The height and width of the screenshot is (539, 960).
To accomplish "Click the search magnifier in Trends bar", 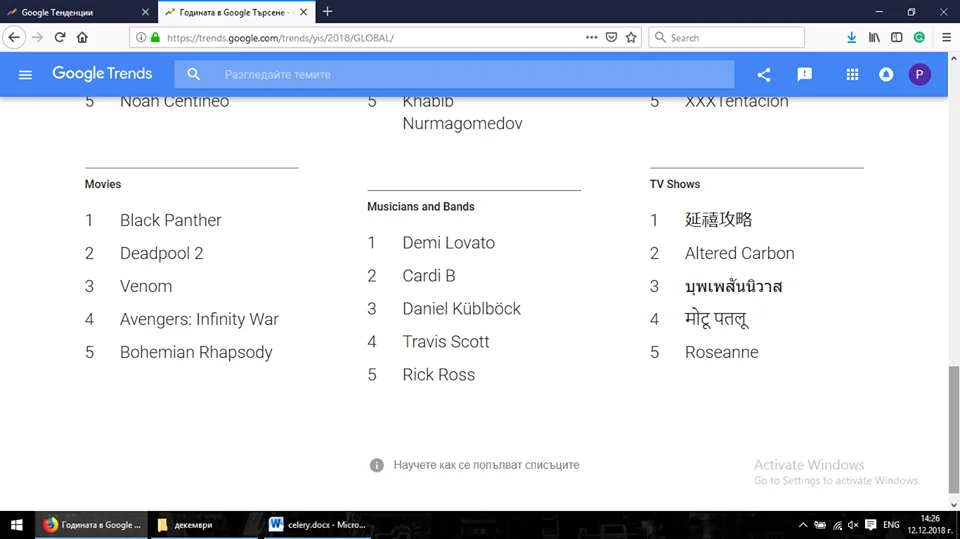I will (193, 75).
